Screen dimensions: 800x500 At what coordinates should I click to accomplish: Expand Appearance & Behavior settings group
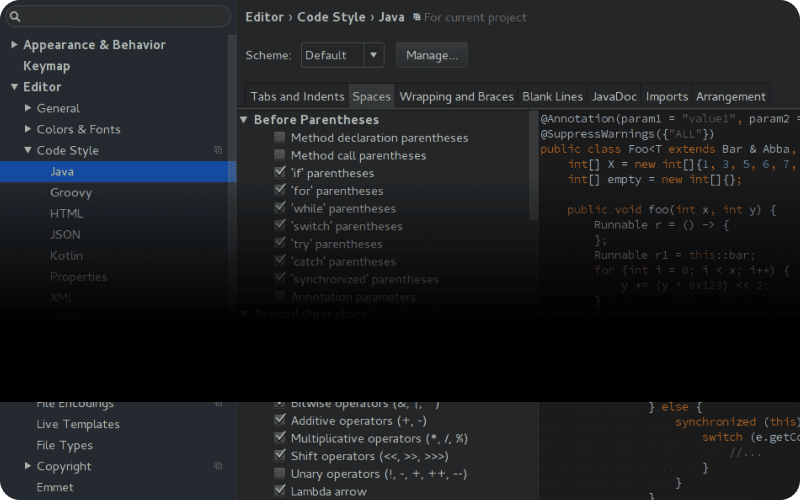(x=14, y=45)
